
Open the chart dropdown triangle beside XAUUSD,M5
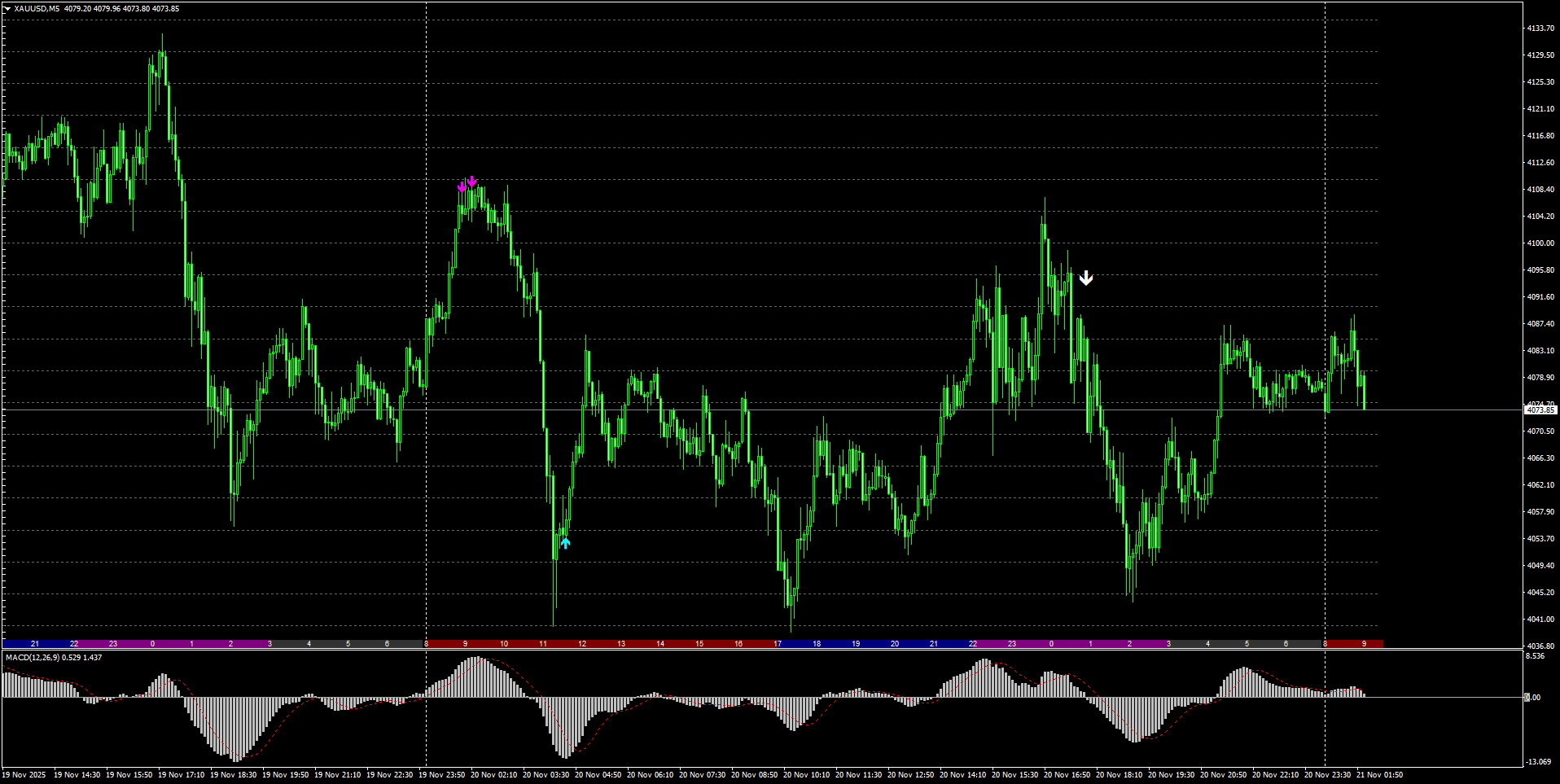[x=7, y=9]
